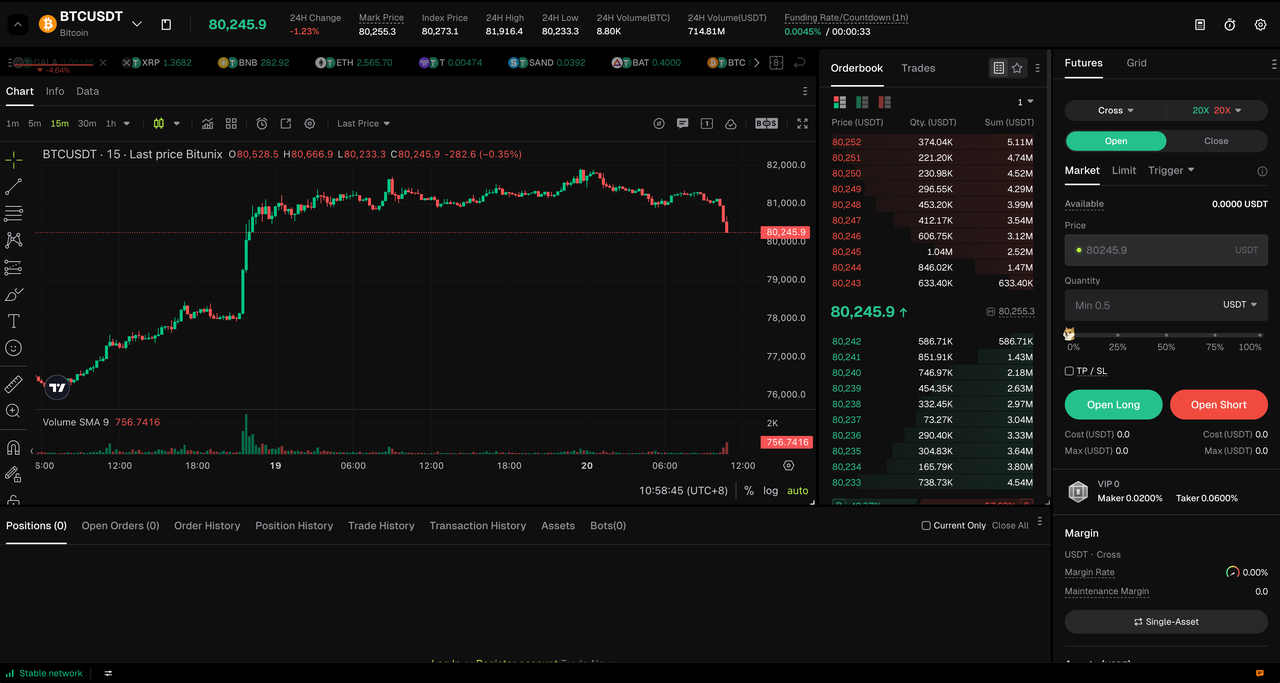The width and height of the screenshot is (1280, 683).
Task: Click the cloud save icon in chart toolbar
Action: 731,124
